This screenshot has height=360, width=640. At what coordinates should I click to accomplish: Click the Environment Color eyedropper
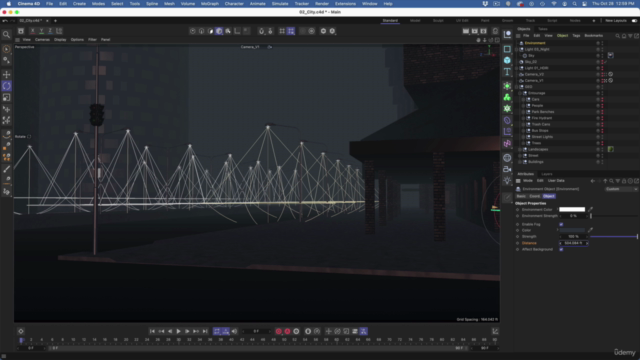[x=590, y=209]
